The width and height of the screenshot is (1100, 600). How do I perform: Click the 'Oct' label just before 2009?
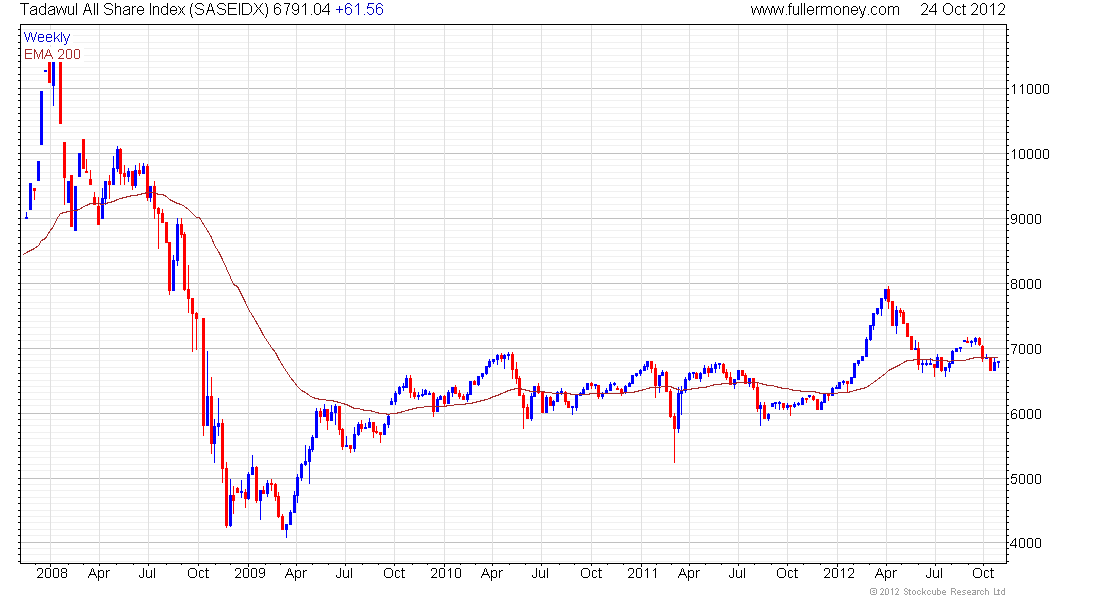198,573
